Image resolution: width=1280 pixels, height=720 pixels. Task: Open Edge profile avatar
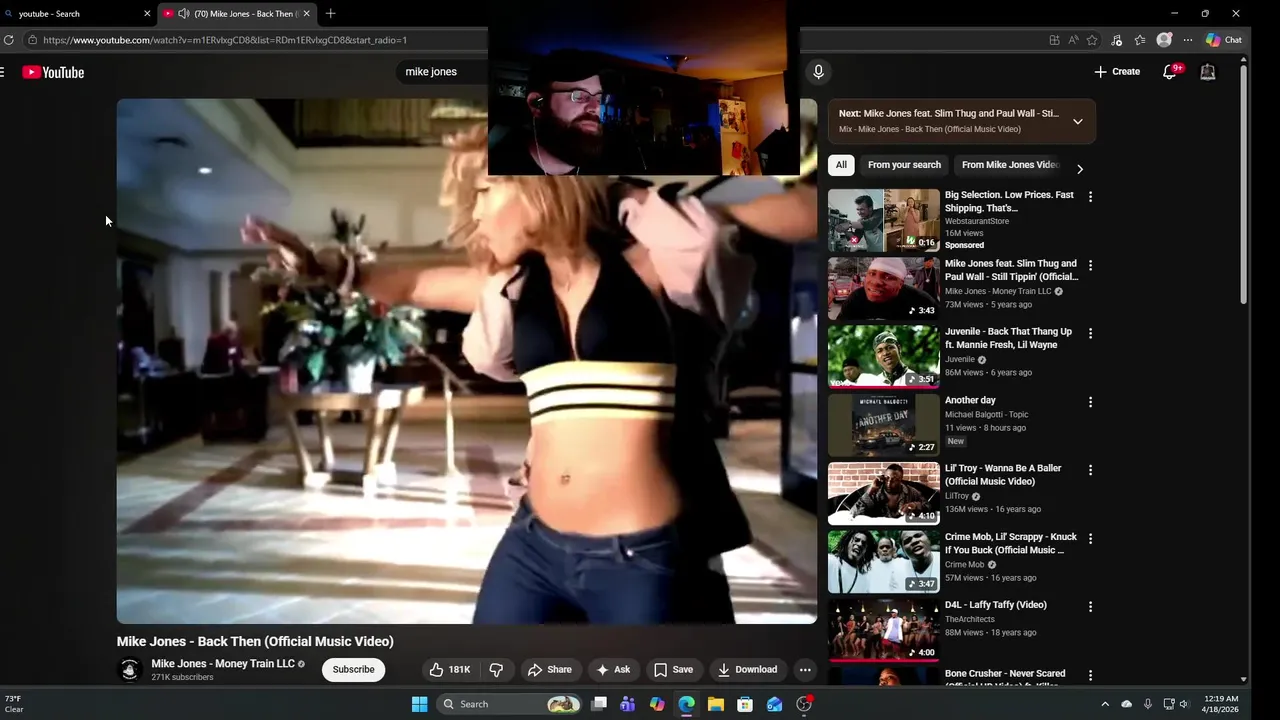point(1164,40)
